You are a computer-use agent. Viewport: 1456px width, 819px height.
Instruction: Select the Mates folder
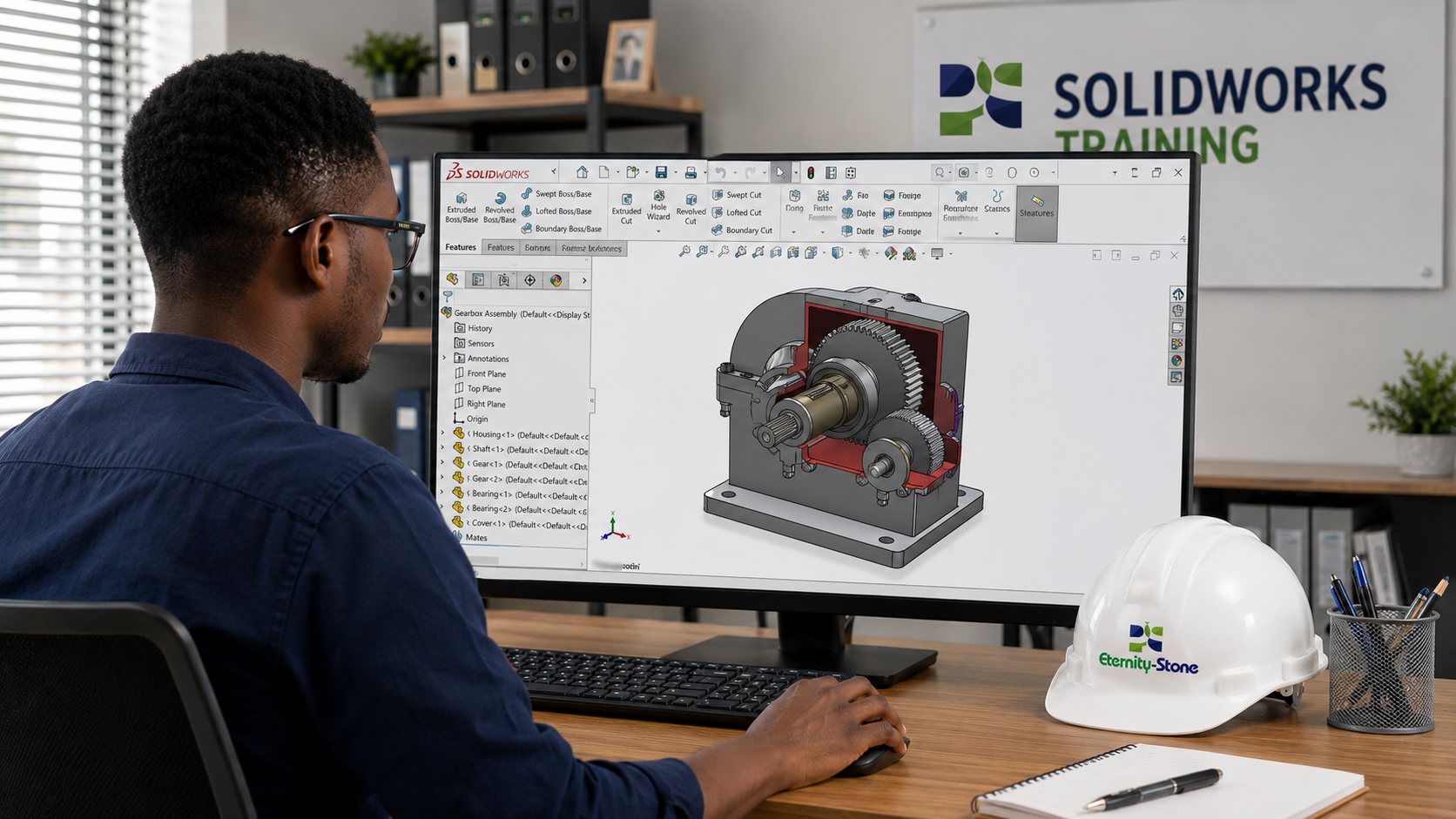pos(469,537)
